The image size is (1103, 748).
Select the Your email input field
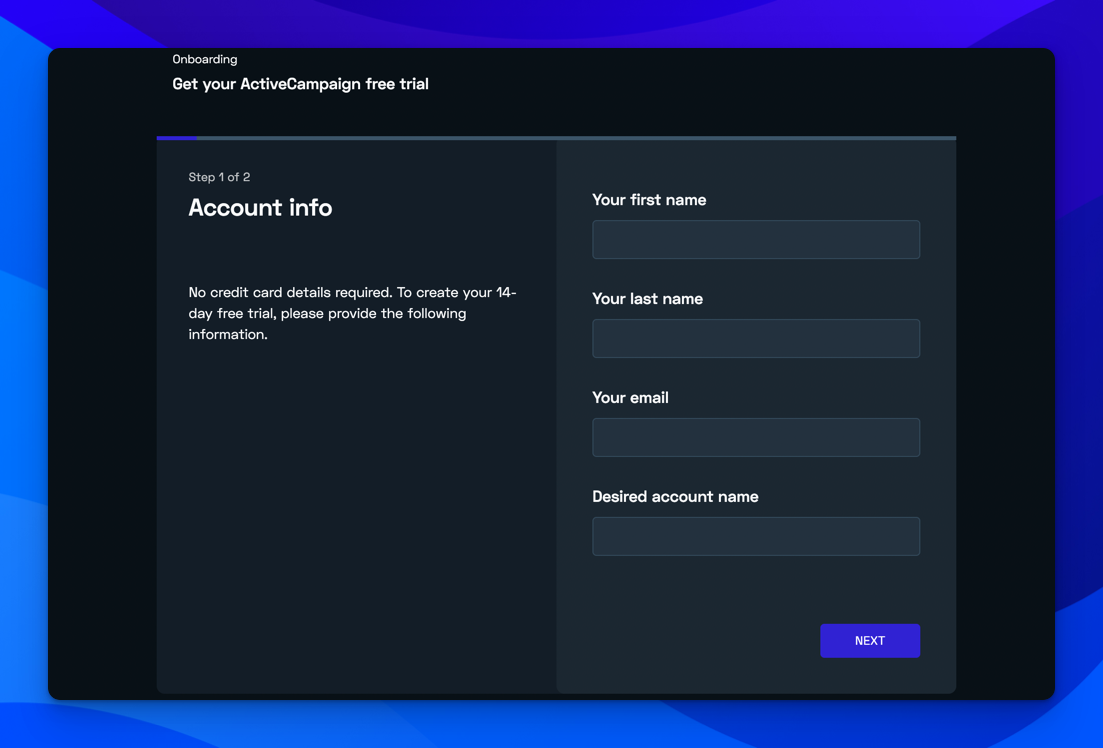755,438
